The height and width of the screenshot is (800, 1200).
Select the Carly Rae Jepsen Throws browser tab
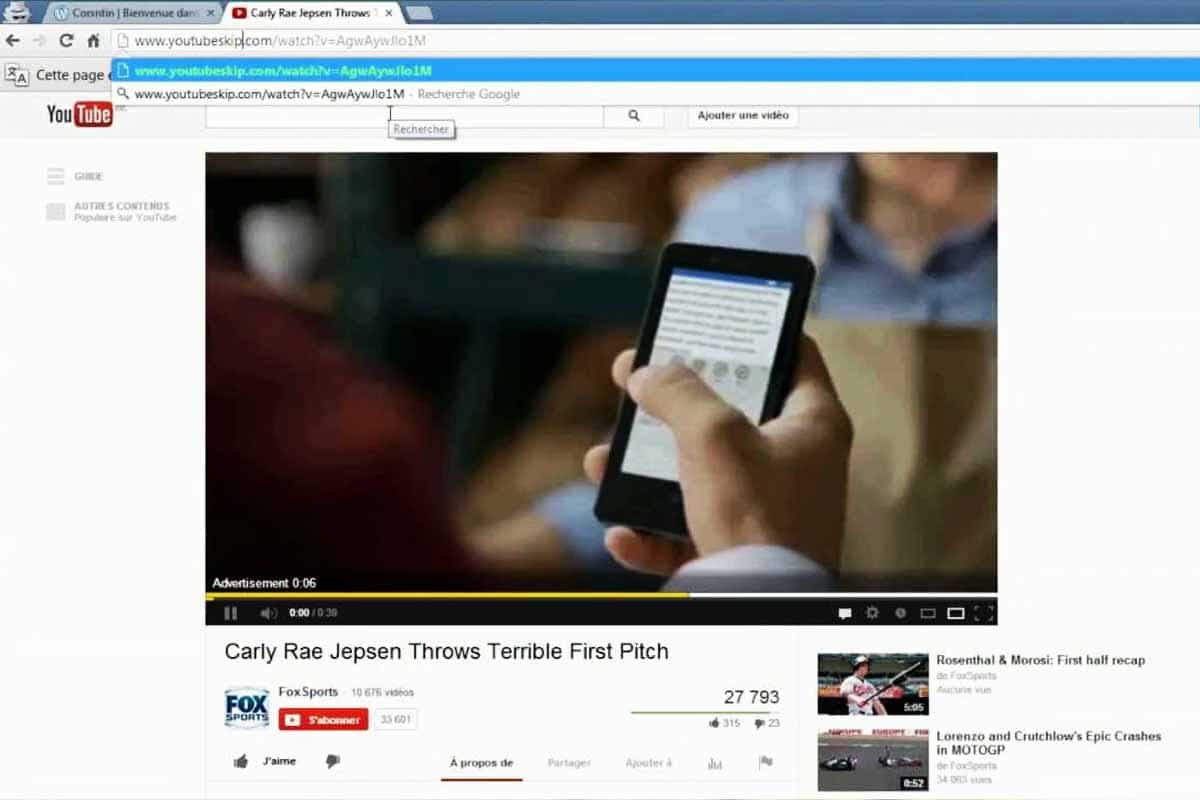click(310, 13)
